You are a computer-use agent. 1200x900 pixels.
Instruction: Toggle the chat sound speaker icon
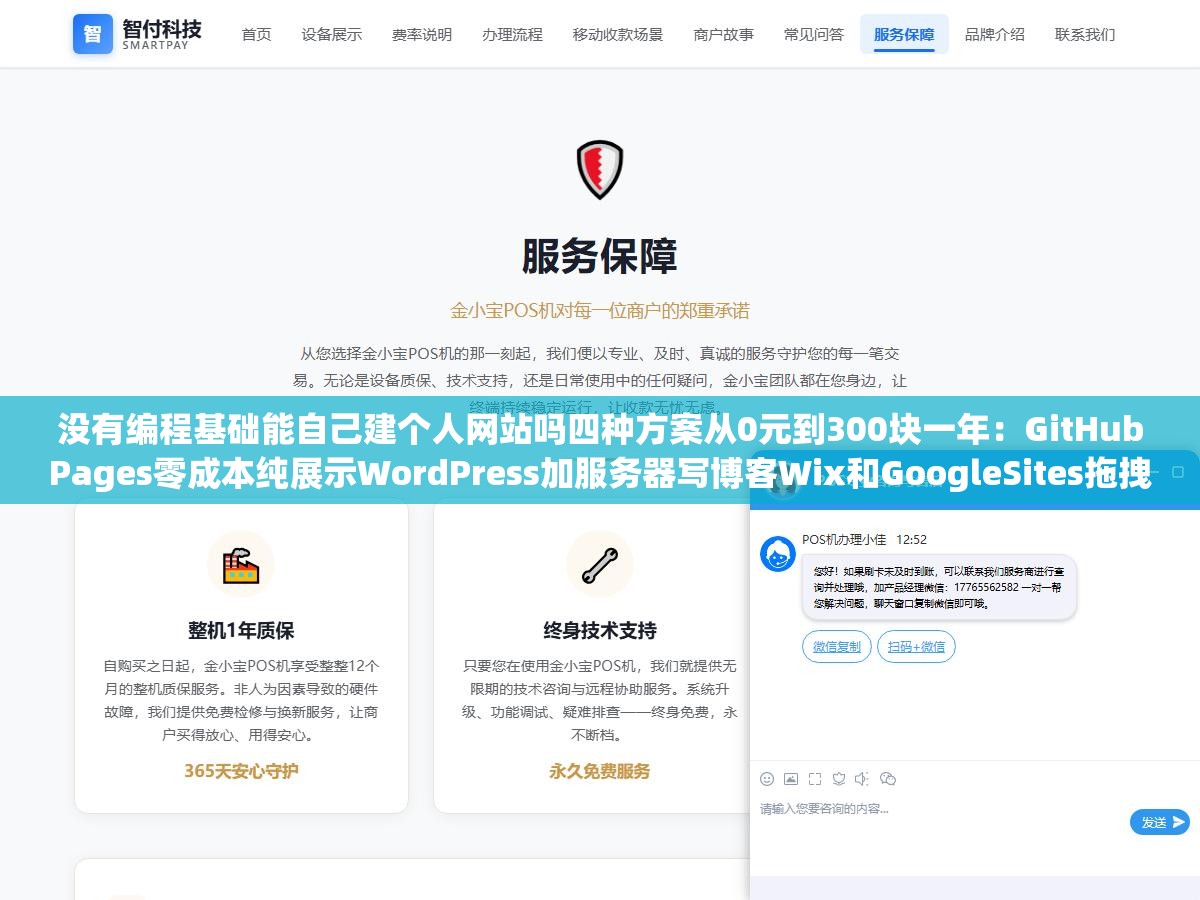[863, 779]
